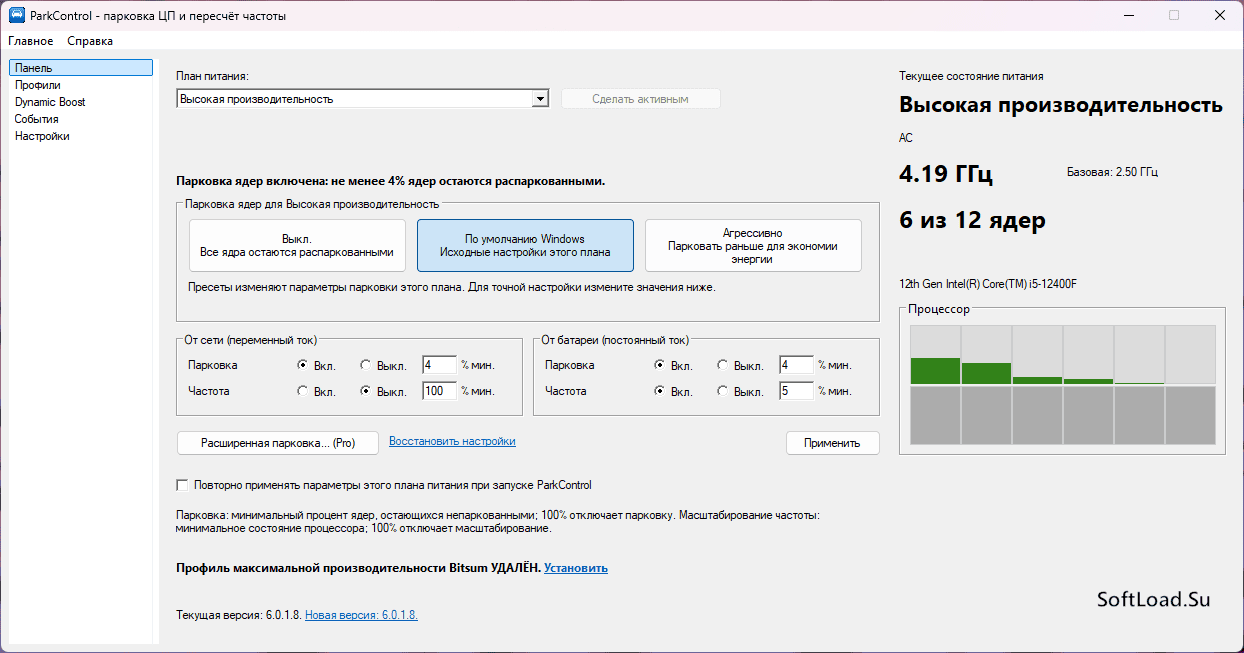The height and width of the screenshot is (653, 1244).
Task: Toggle reapply settings at ParkControl launch checkbox
Action: (x=182, y=485)
